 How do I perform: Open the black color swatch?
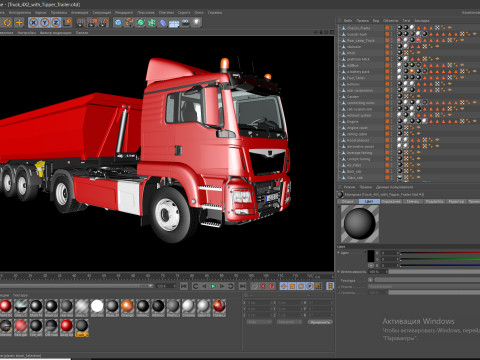coord(371,256)
